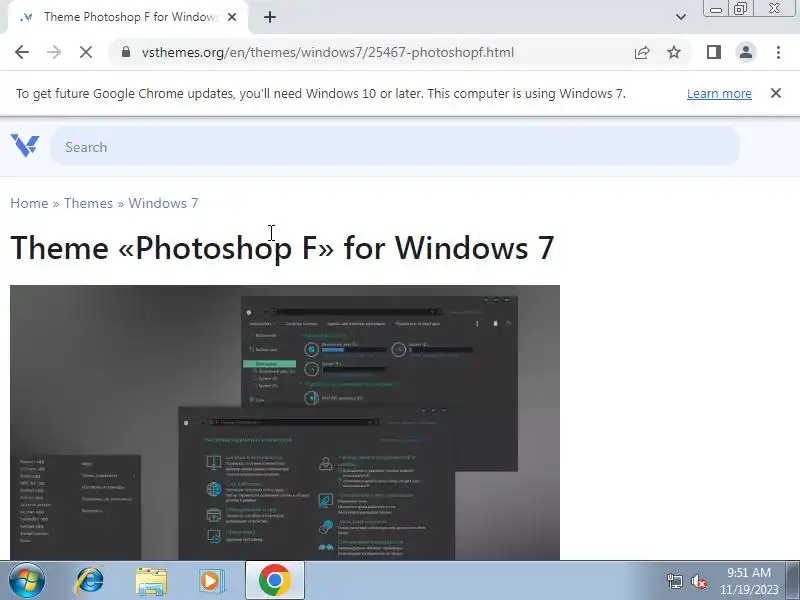Screen dimensions: 800x600
Task: Click the muted volume tray icon
Action: pyautogui.click(x=699, y=581)
